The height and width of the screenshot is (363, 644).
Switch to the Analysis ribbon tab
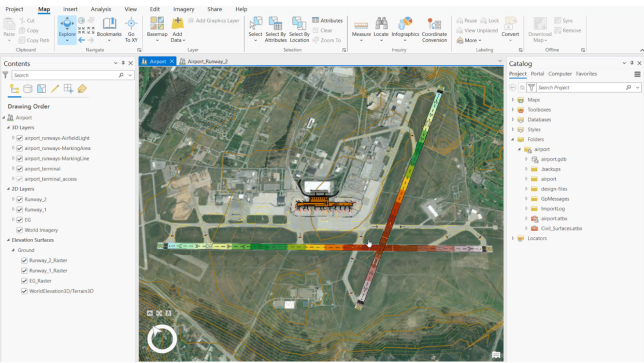(101, 9)
